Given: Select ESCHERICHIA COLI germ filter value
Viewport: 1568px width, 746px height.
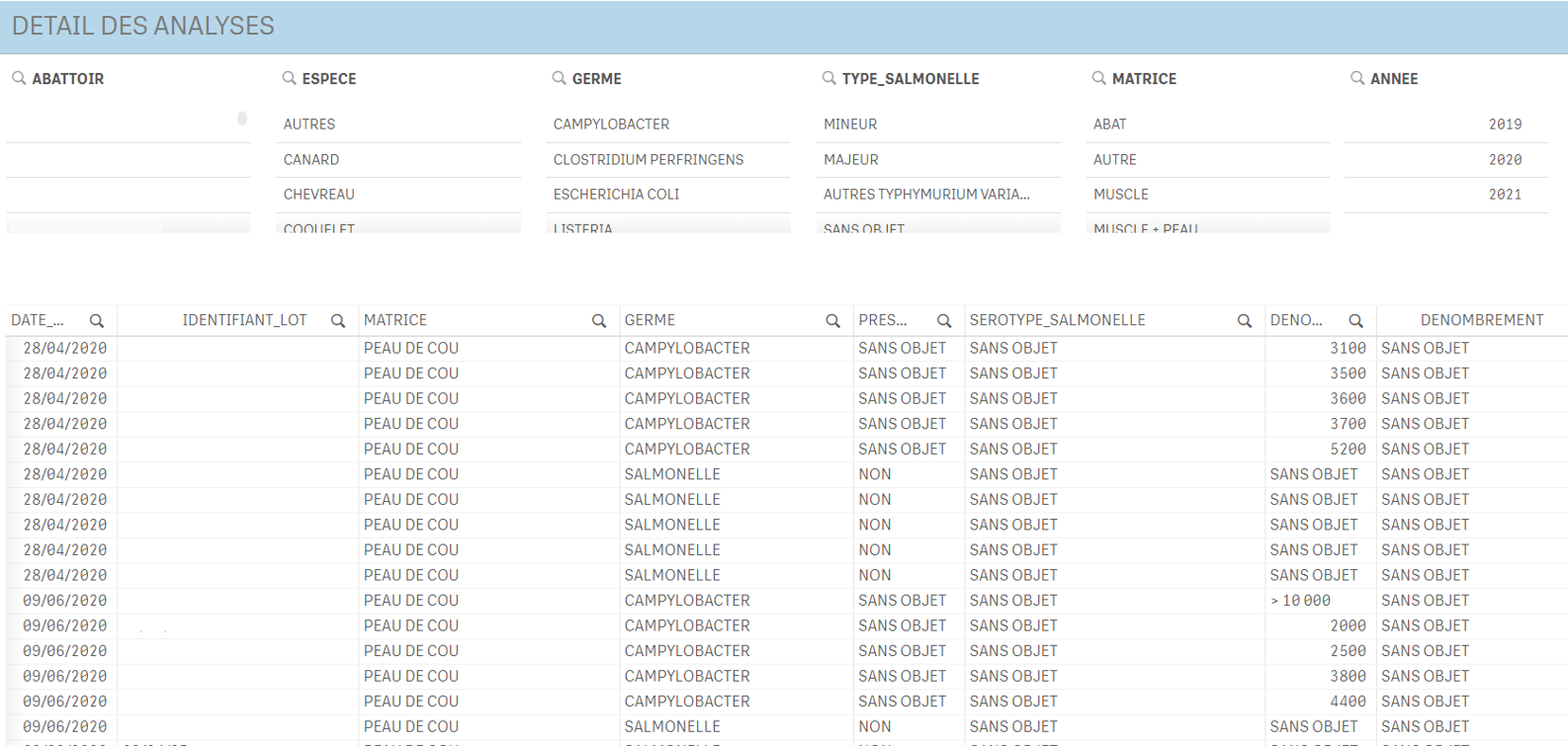Looking at the screenshot, I should click(616, 195).
